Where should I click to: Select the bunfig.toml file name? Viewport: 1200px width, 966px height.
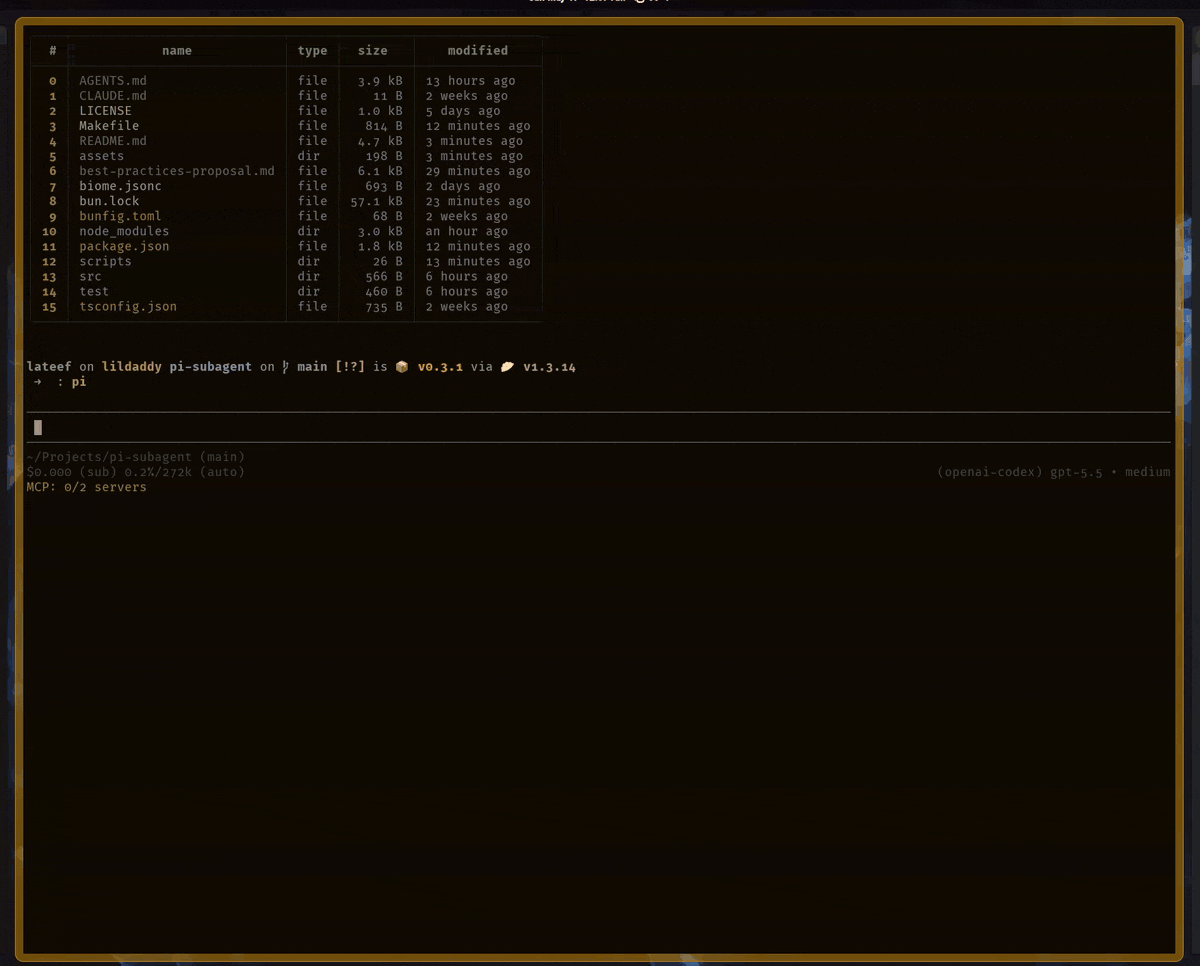(120, 216)
